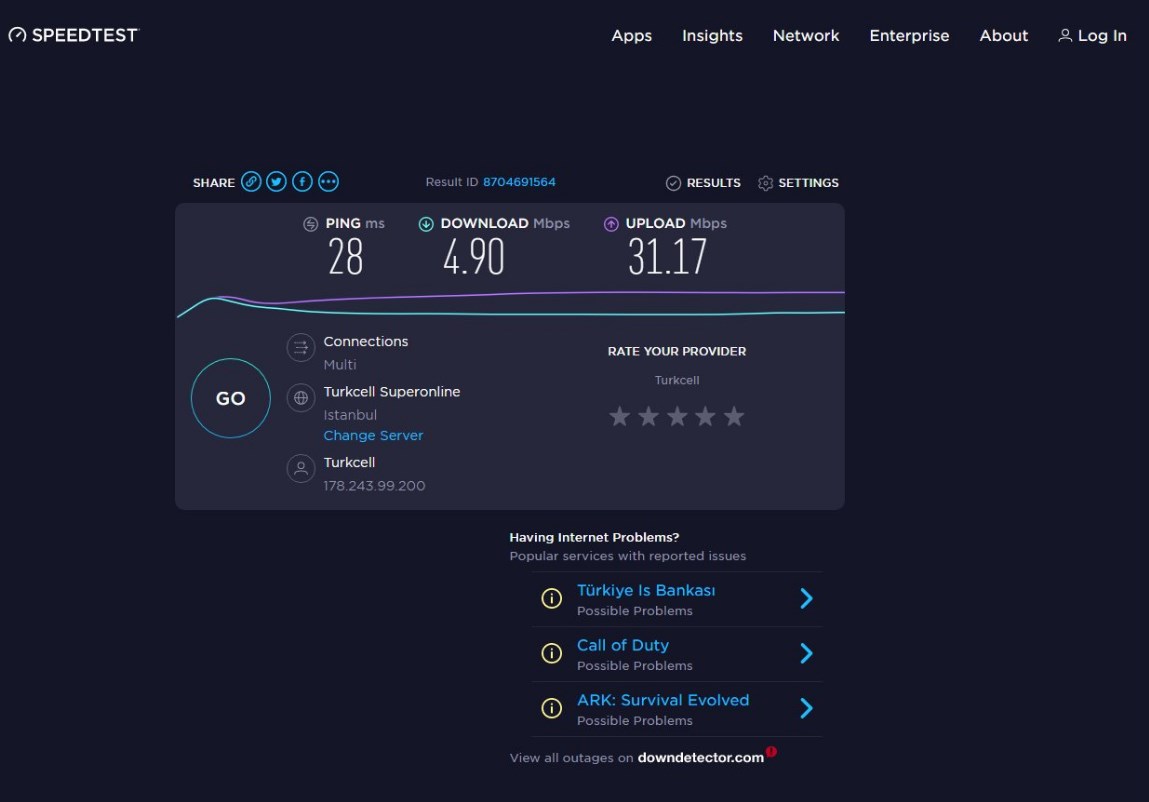This screenshot has width=1149, height=802.
Task: Click info icon beside Call of Duty
Action: click(x=551, y=652)
